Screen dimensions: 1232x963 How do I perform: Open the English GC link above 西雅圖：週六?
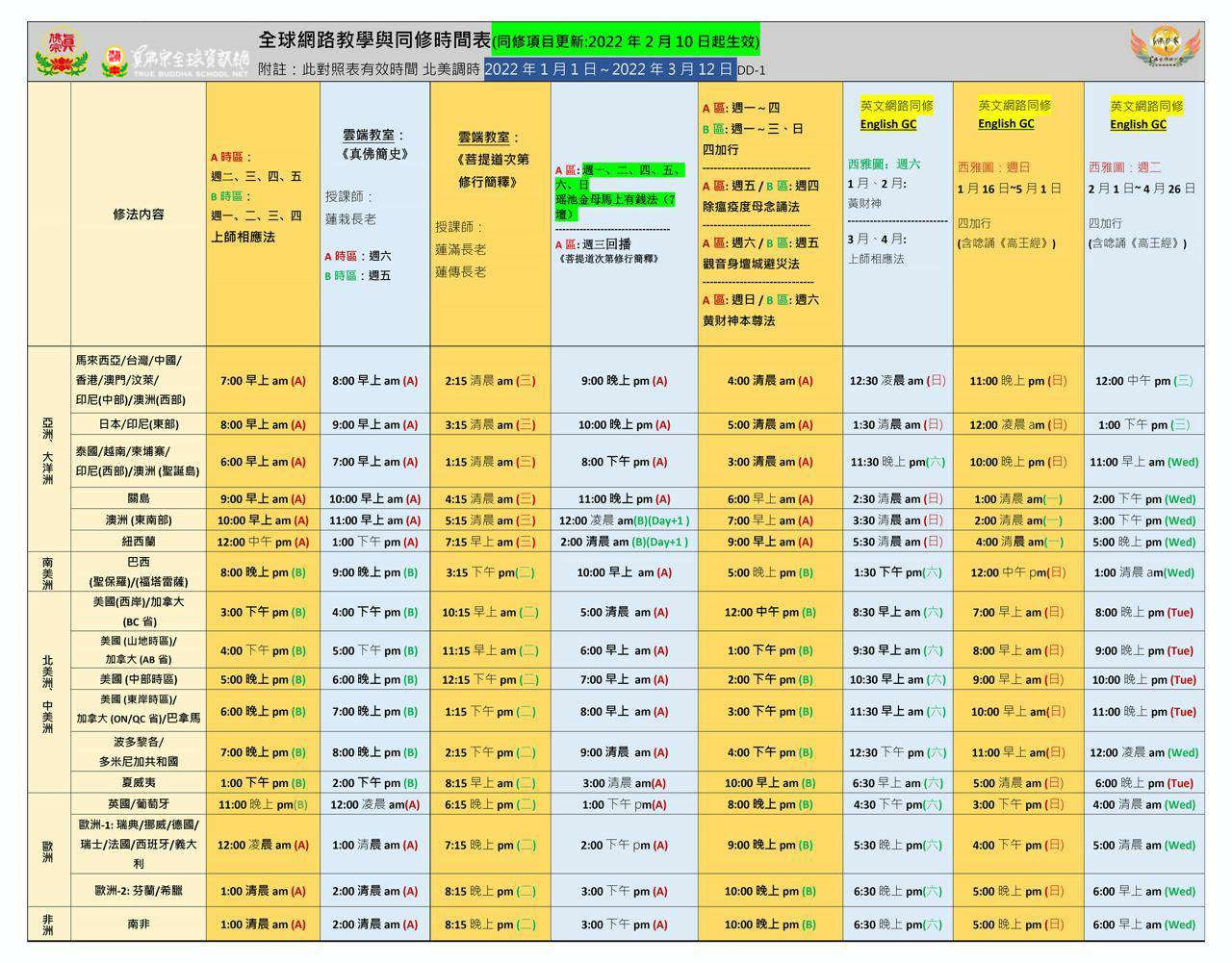click(887, 124)
